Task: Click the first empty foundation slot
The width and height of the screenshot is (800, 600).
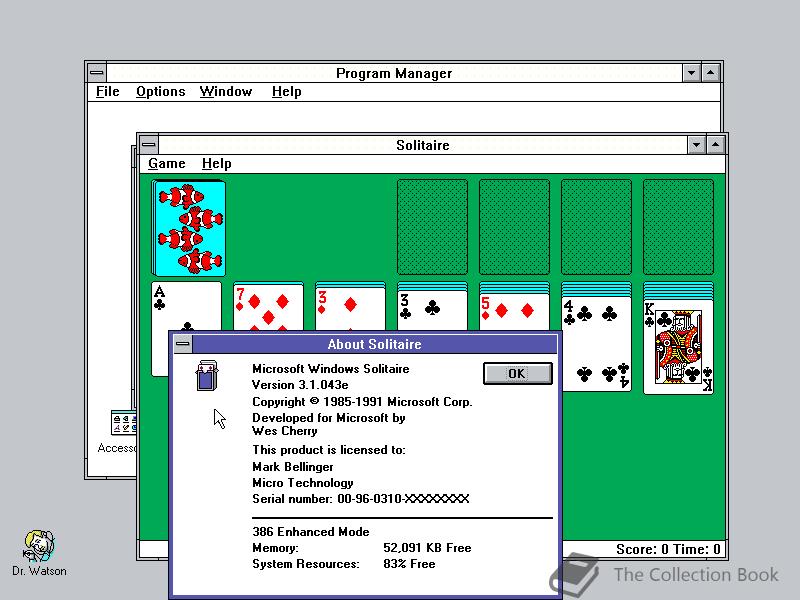Action: click(x=432, y=227)
